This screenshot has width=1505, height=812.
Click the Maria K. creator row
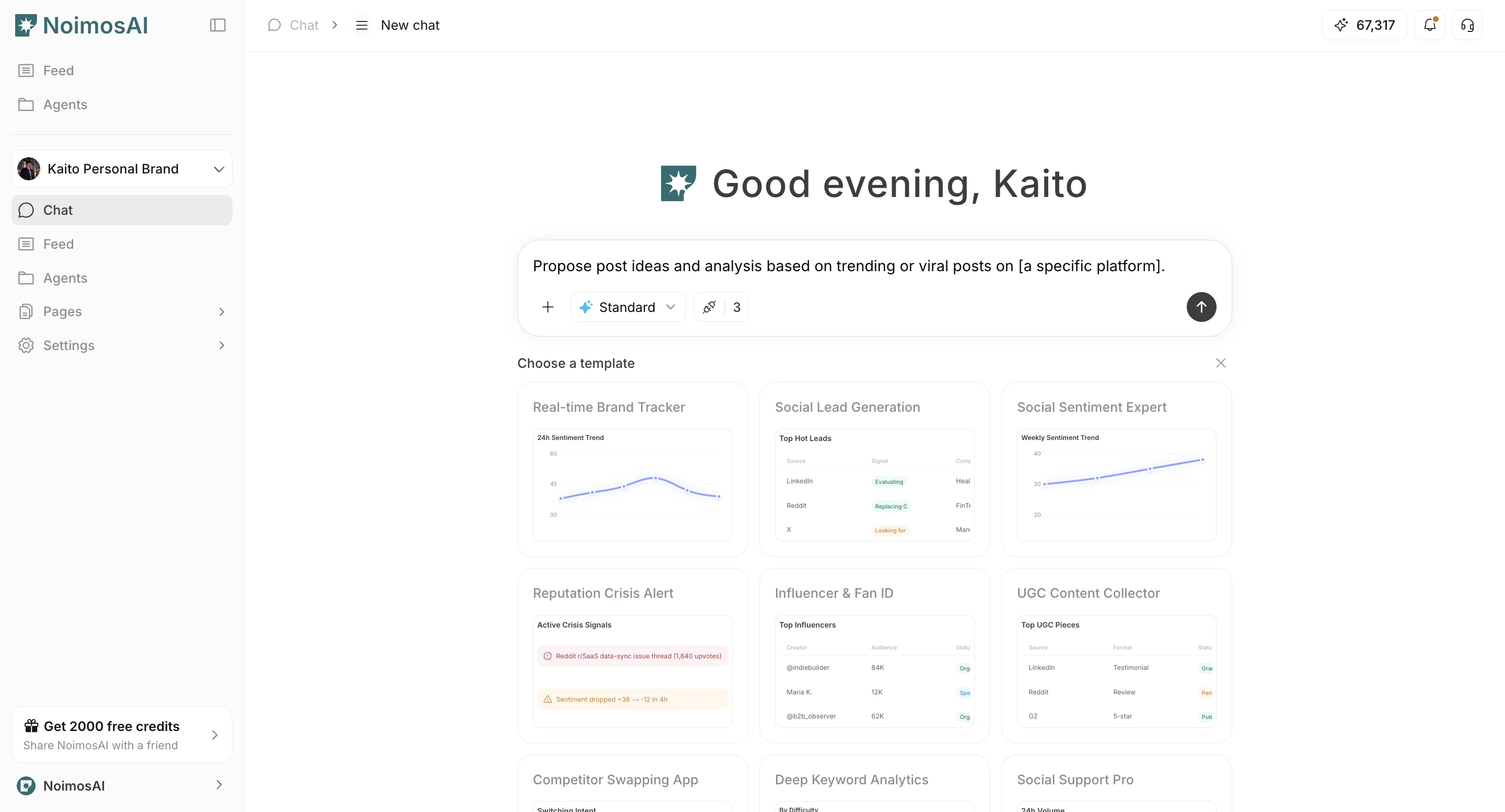click(x=875, y=692)
